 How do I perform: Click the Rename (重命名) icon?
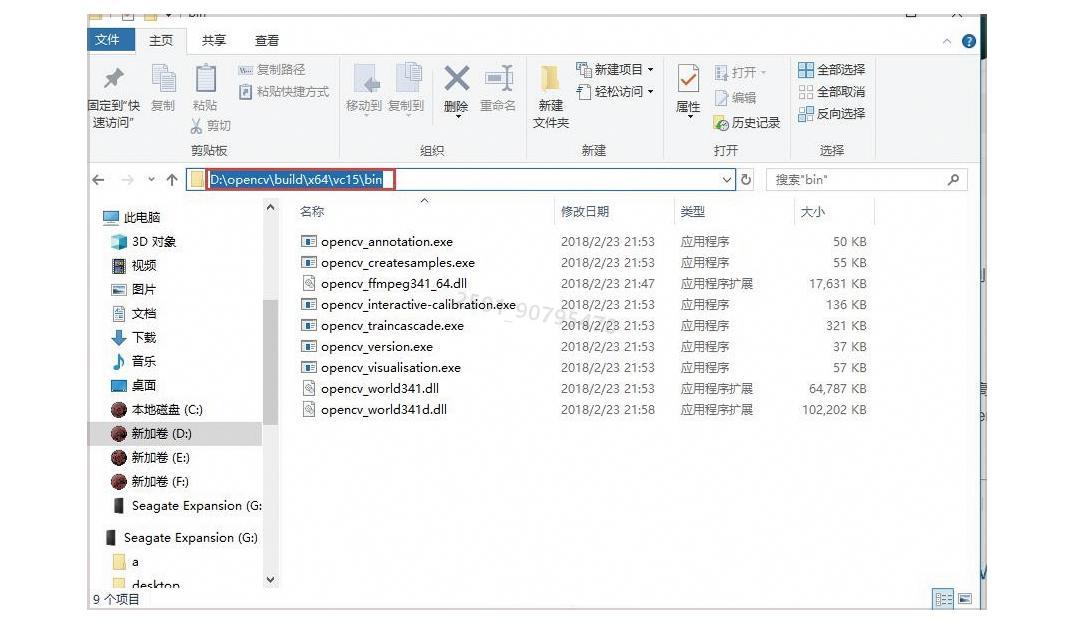coord(499,78)
